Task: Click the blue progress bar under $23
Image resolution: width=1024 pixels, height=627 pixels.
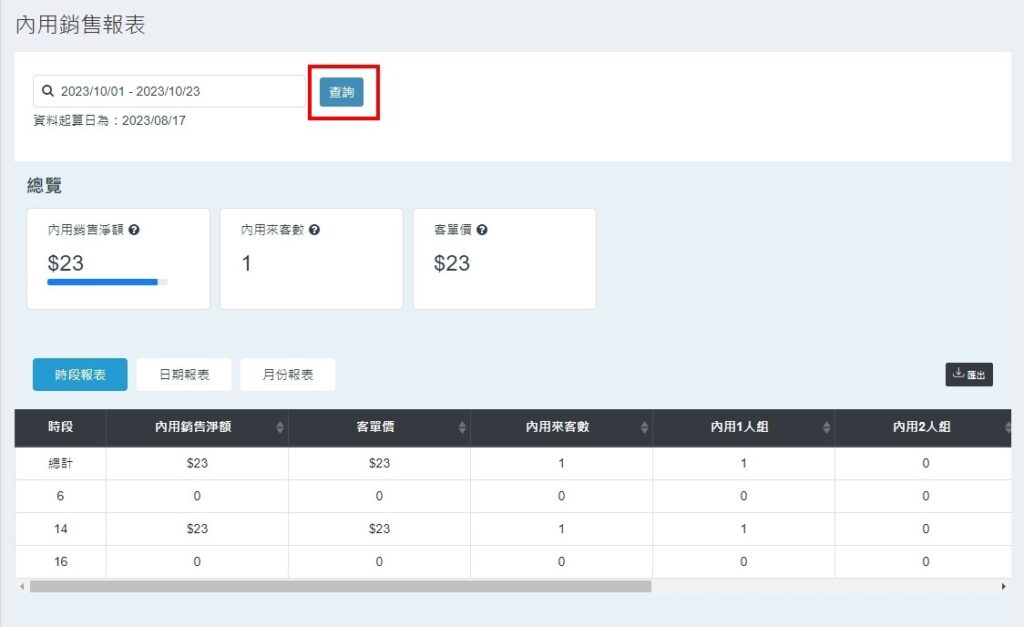Action: tap(102, 282)
